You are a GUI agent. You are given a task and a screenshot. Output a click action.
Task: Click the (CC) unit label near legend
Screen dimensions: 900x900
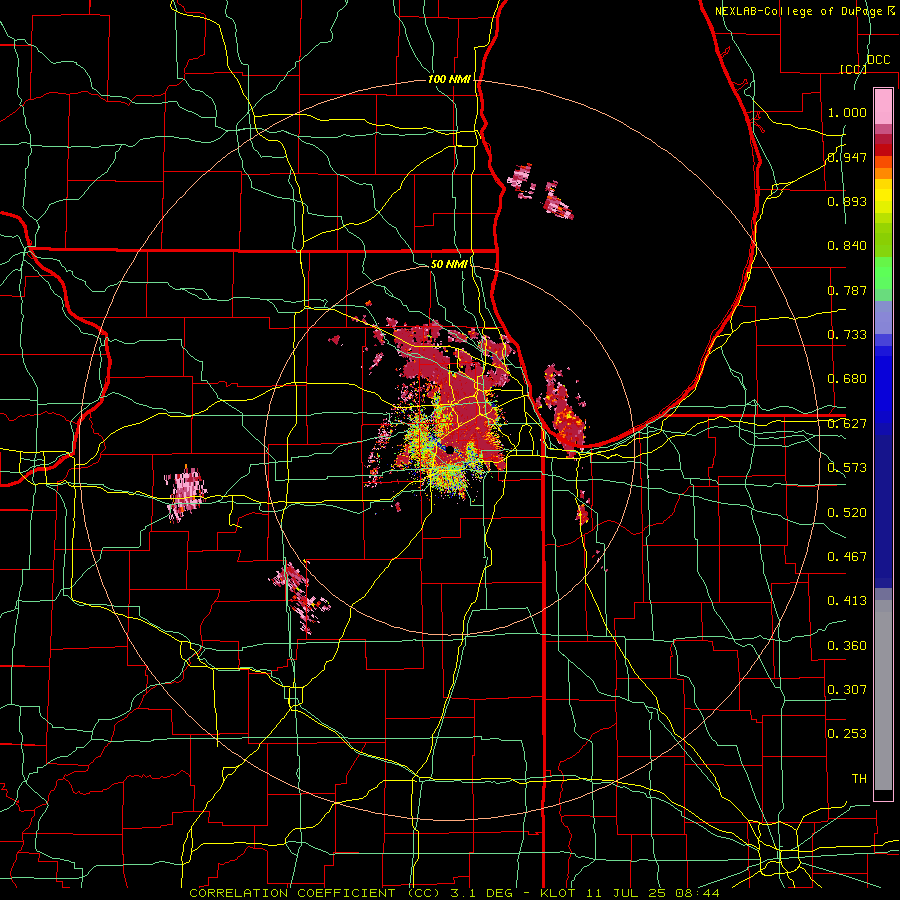tap(854, 69)
